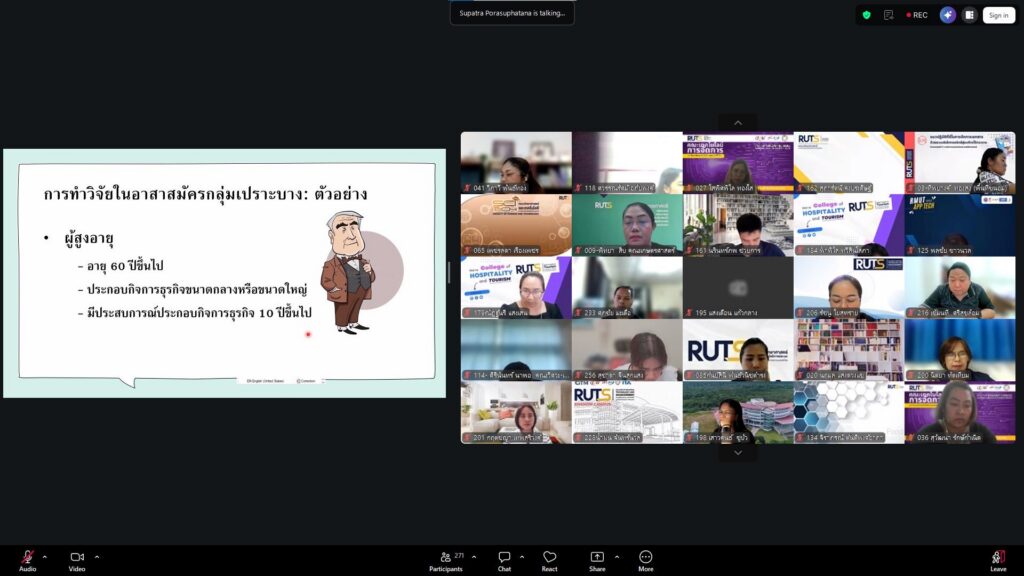This screenshot has width=1024, height=576.
Task: Click the Sign in button
Action: click(998, 15)
